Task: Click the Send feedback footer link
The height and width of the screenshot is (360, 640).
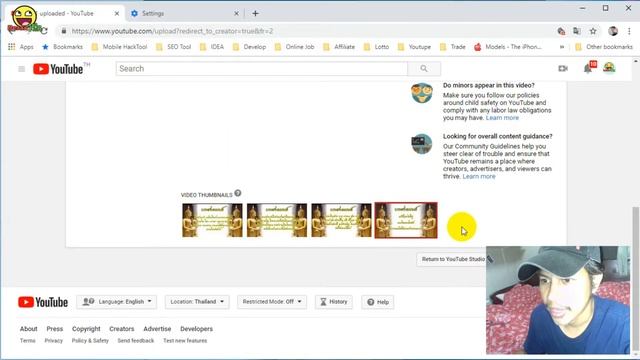Action: pyautogui.click(x=136, y=340)
